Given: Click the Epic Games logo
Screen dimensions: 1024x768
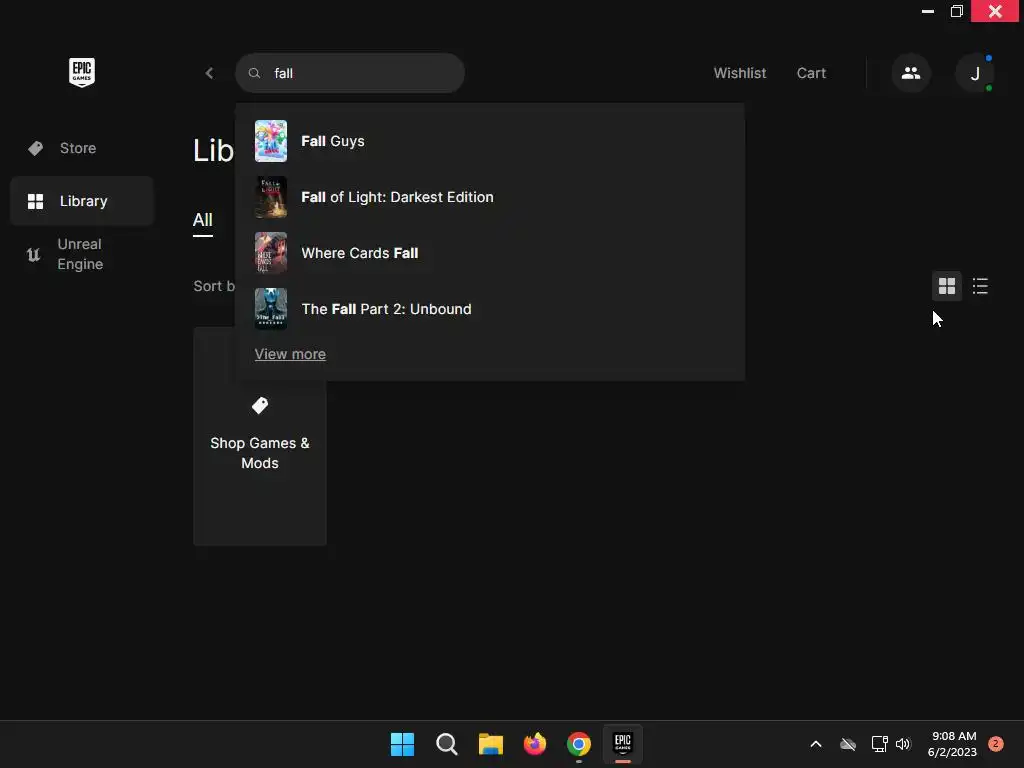Looking at the screenshot, I should 82,72.
